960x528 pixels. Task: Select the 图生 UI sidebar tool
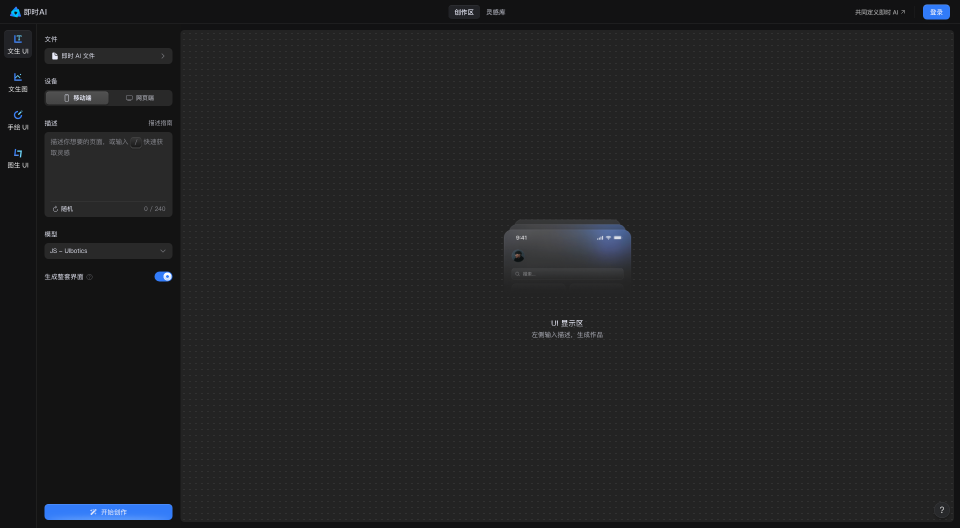[x=18, y=158]
